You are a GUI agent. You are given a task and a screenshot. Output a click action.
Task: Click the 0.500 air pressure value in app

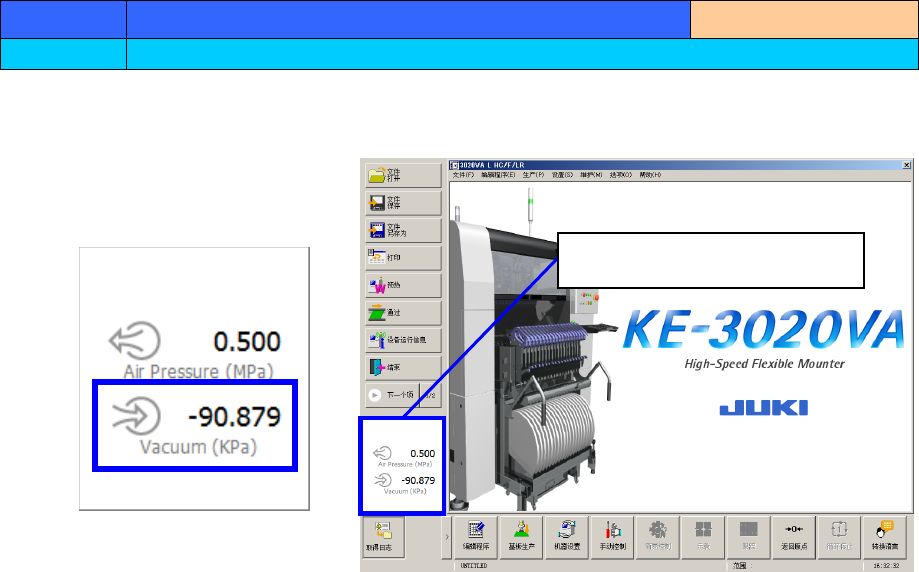click(423, 454)
